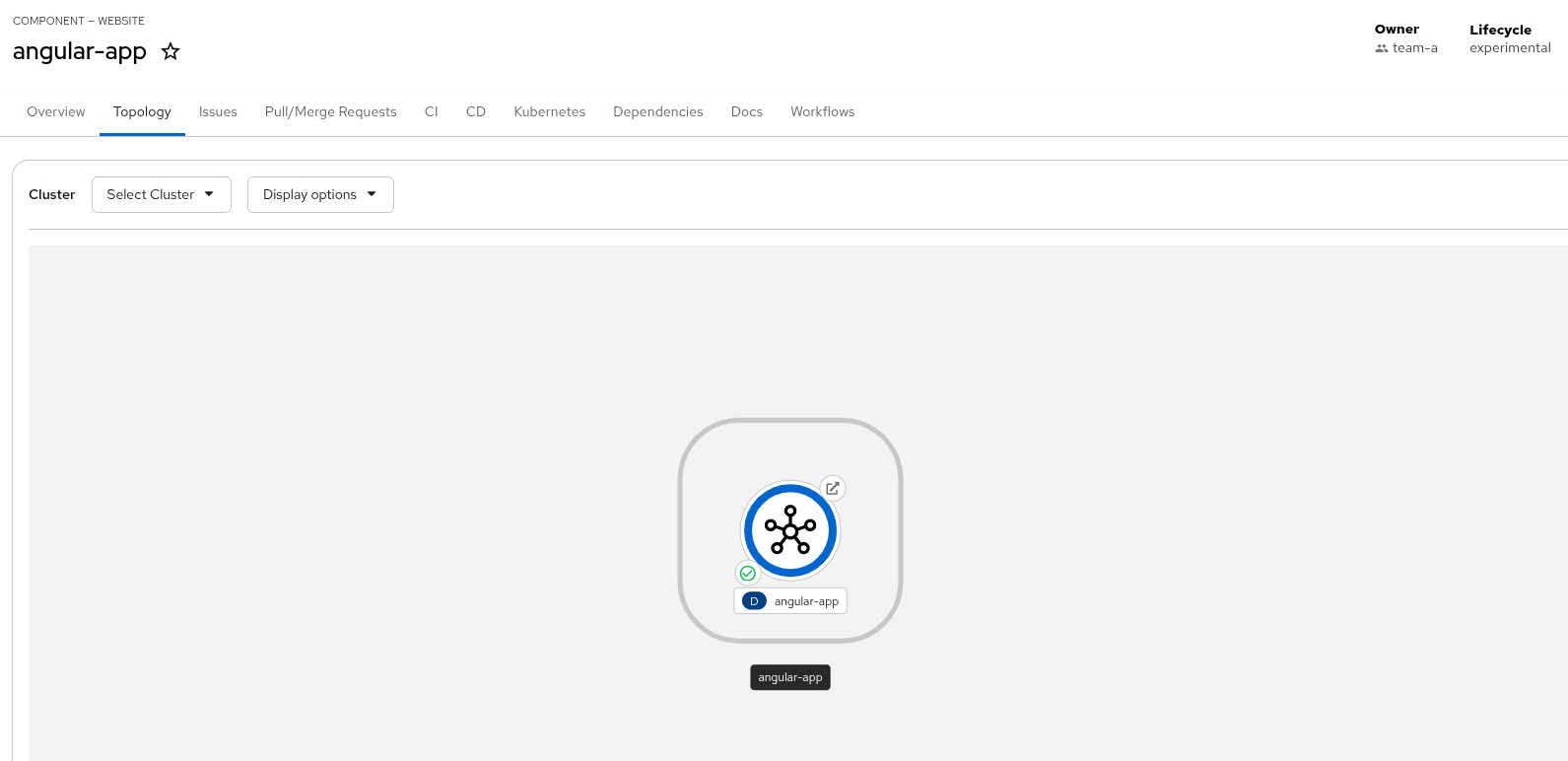
Task: Star angular-app as a favorite
Action: (170, 51)
